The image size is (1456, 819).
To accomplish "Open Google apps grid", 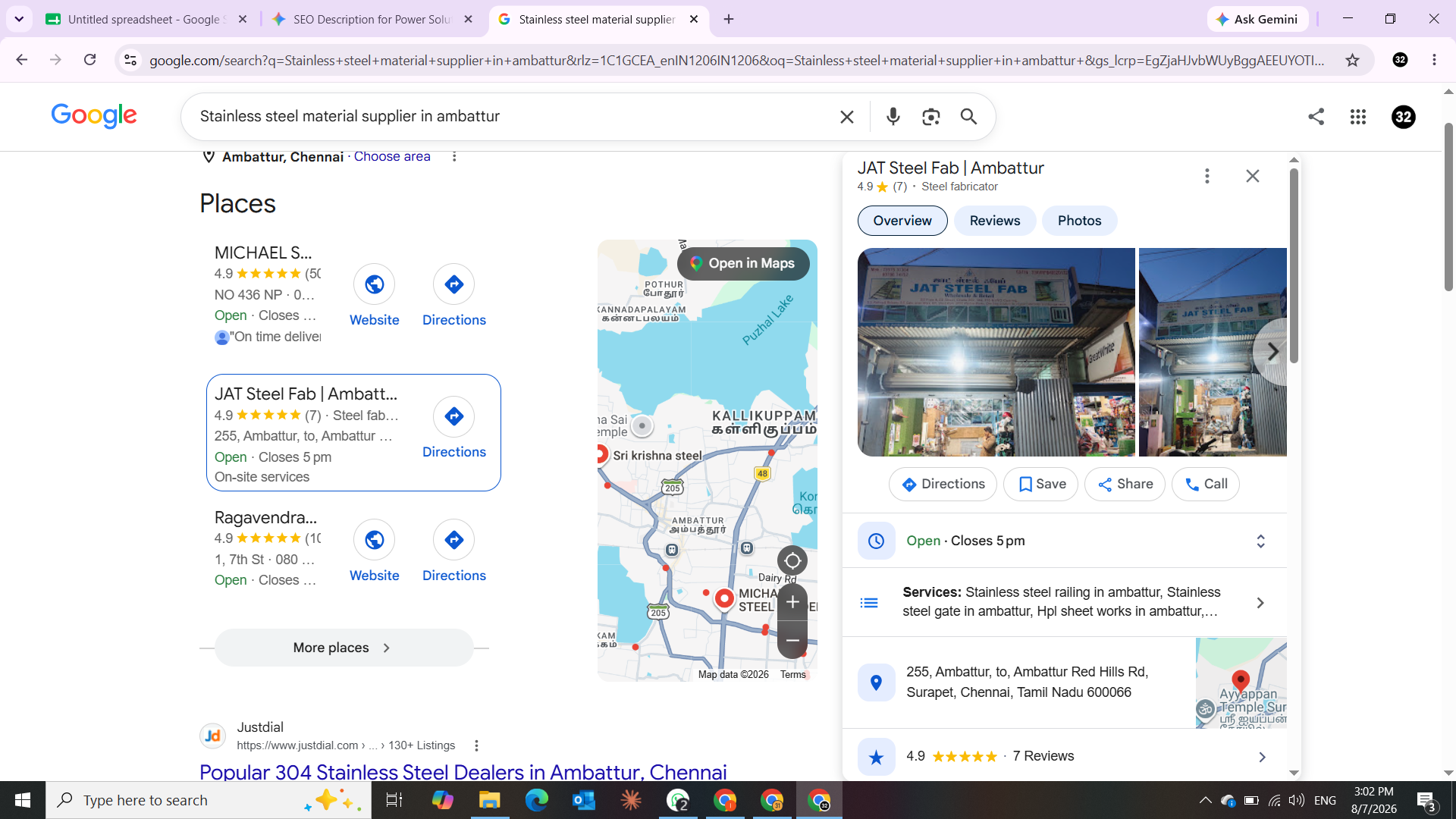I will pos(1358,117).
